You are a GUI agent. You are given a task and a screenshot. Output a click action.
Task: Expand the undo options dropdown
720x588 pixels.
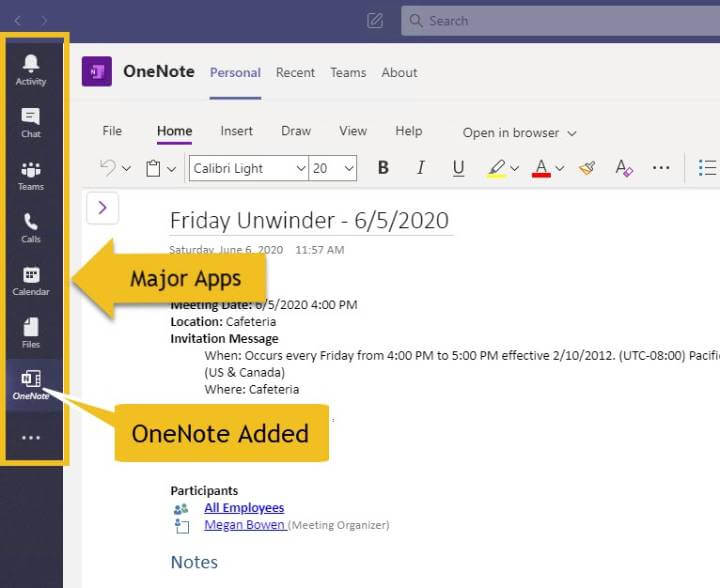pos(126,169)
